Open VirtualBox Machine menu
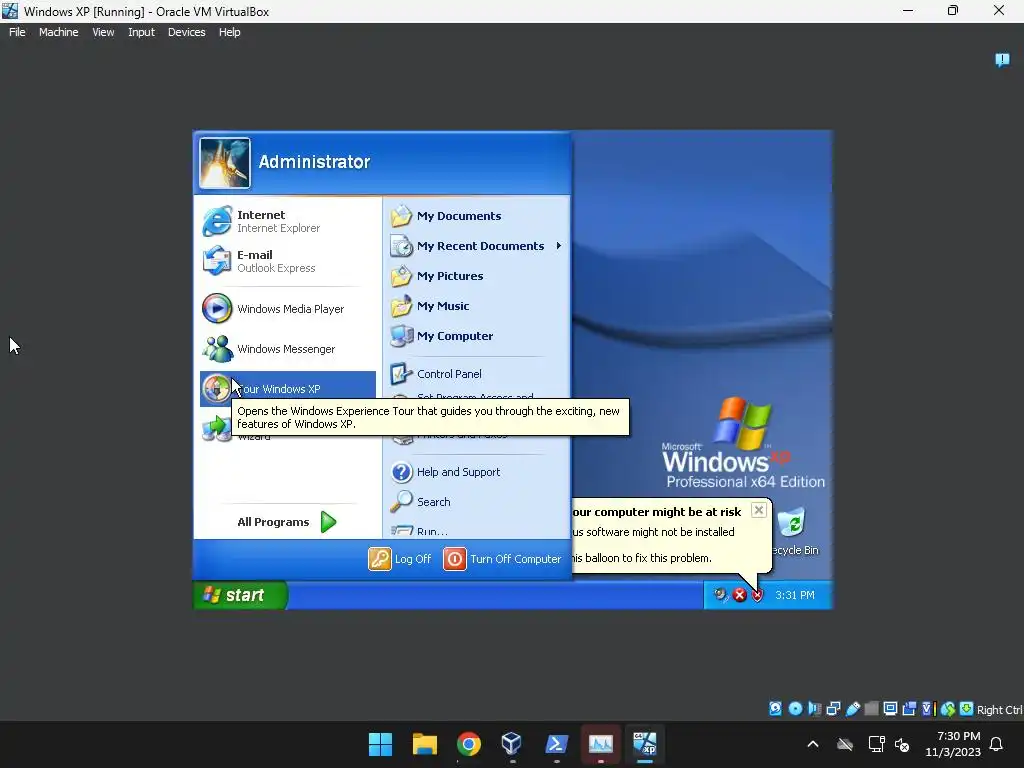 [x=58, y=32]
